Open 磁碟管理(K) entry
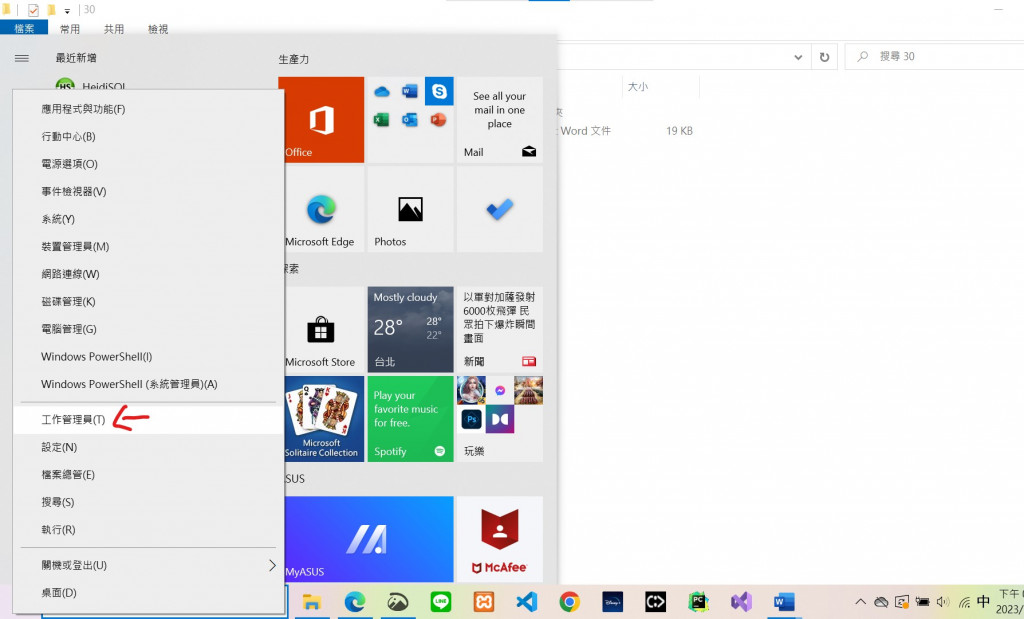Image resolution: width=1024 pixels, height=619 pixels. pos(148,301)
